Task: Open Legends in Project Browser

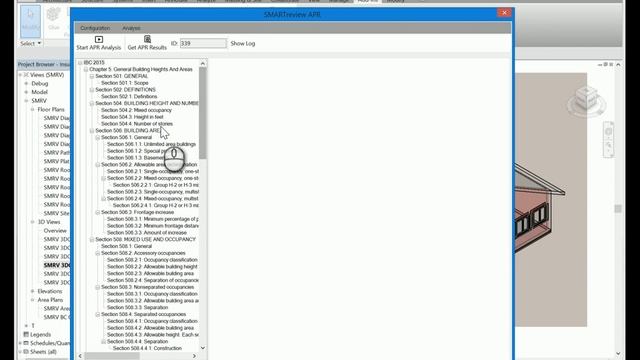Action: point(40,335)
